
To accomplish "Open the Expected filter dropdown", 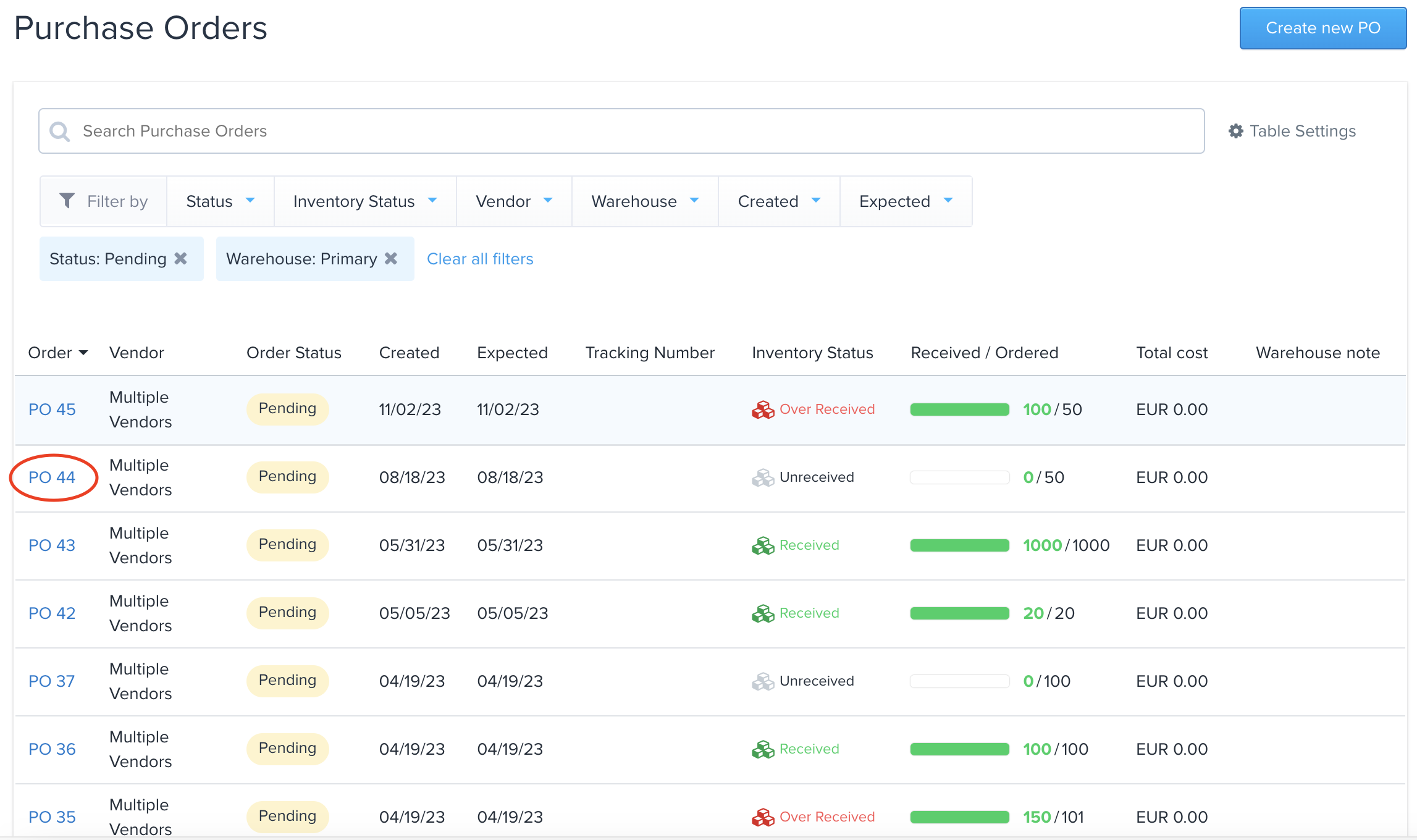I will pyautogui.click(x=906, y=201).
